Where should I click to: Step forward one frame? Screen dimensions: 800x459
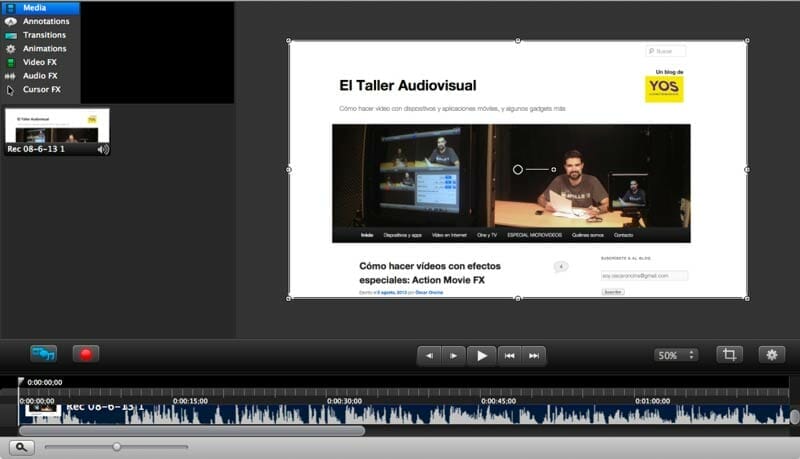[454, 355]
